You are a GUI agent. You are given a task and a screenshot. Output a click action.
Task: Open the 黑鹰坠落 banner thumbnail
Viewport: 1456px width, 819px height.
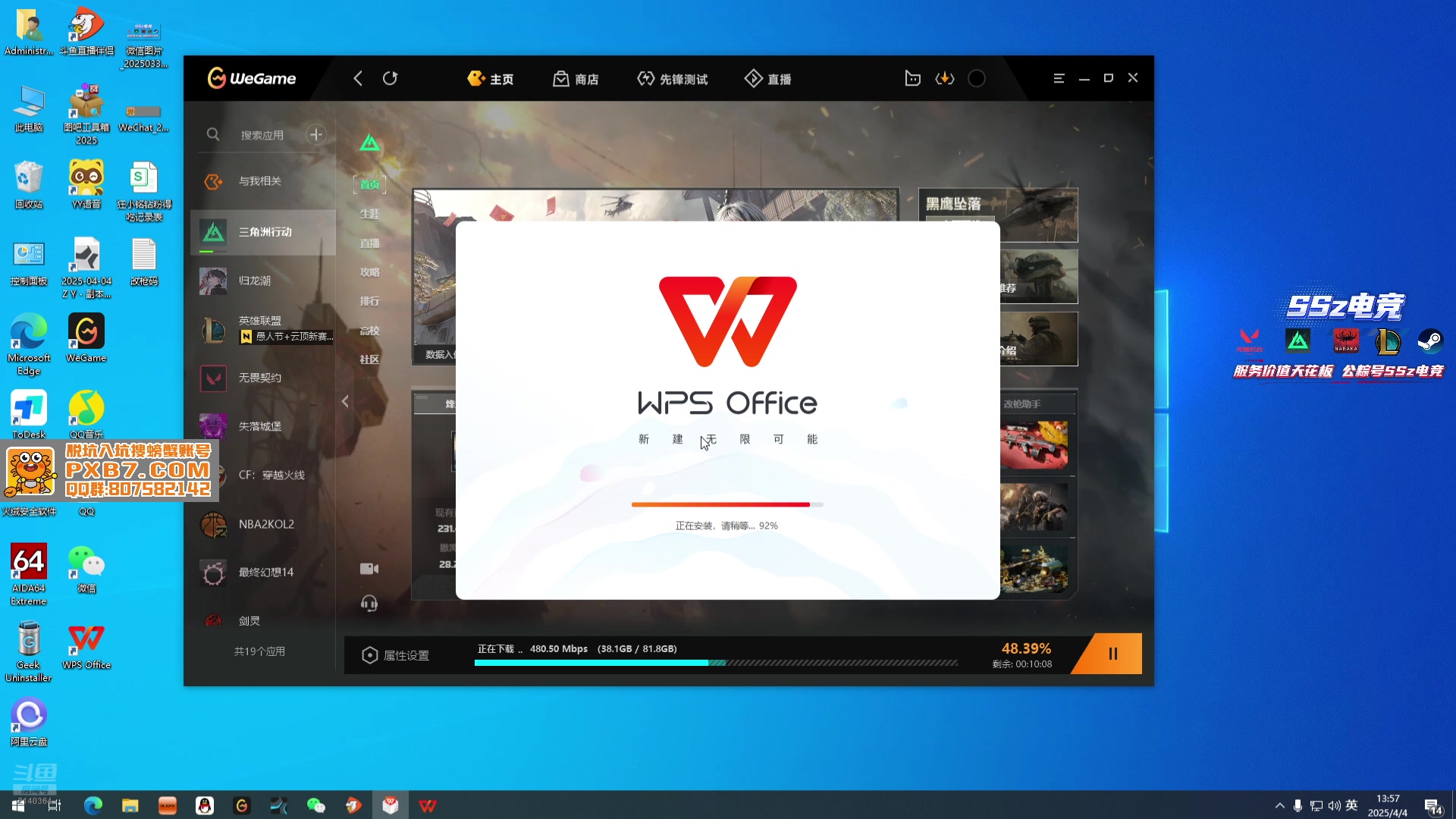[x=998, y=215]
